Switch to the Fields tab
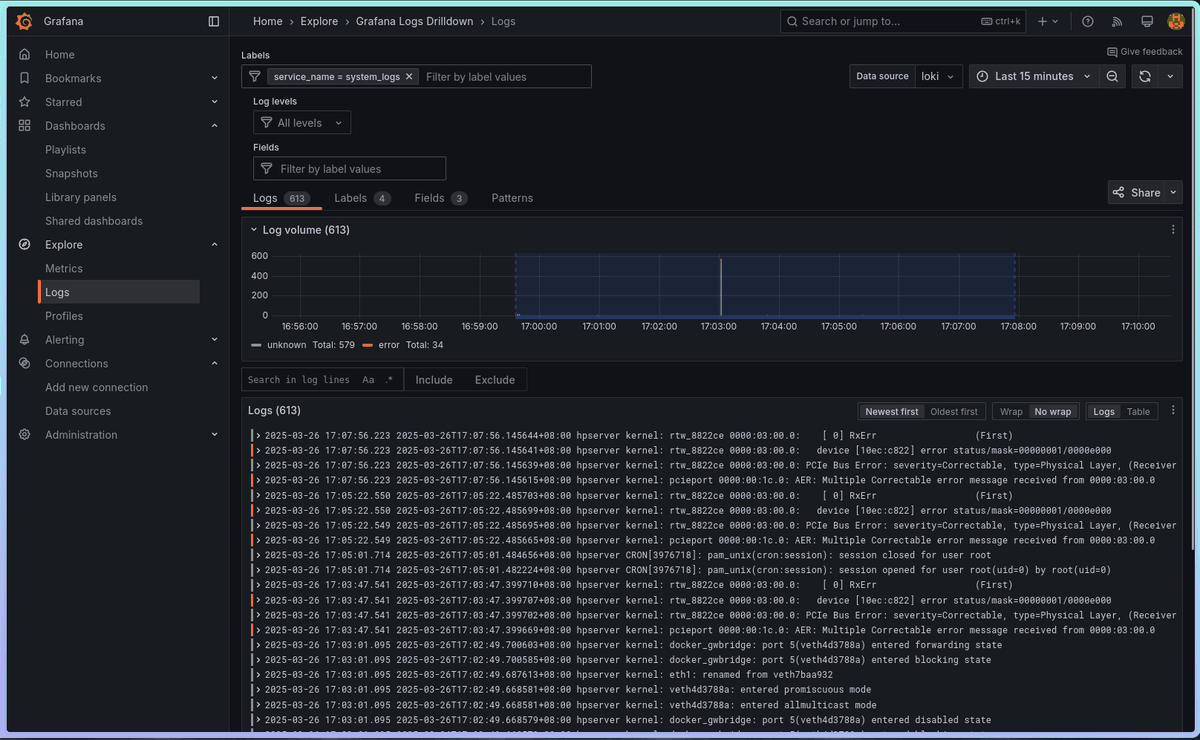The width and height of the screenshot is (1200, 740). click(441, 198)
